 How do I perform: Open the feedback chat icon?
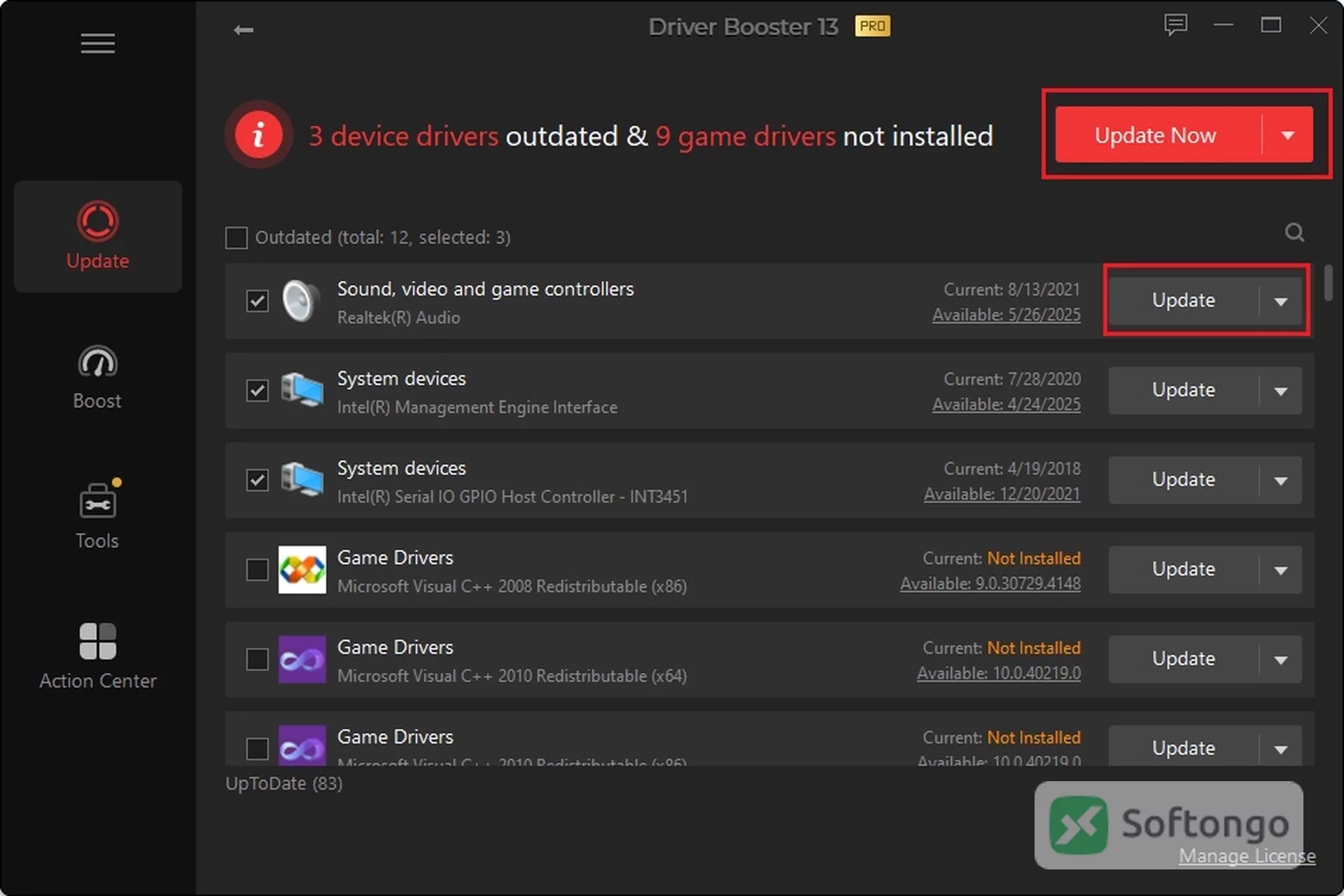click(1175, 25)
